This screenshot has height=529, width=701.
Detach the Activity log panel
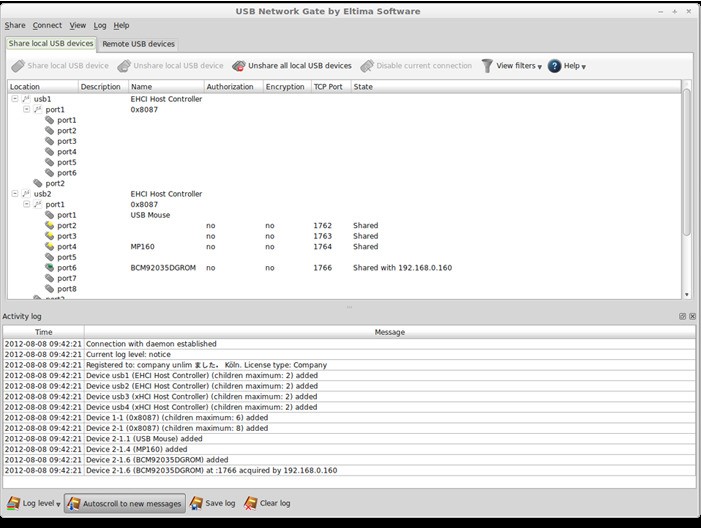pyautogui.click(x=682, y=316)
